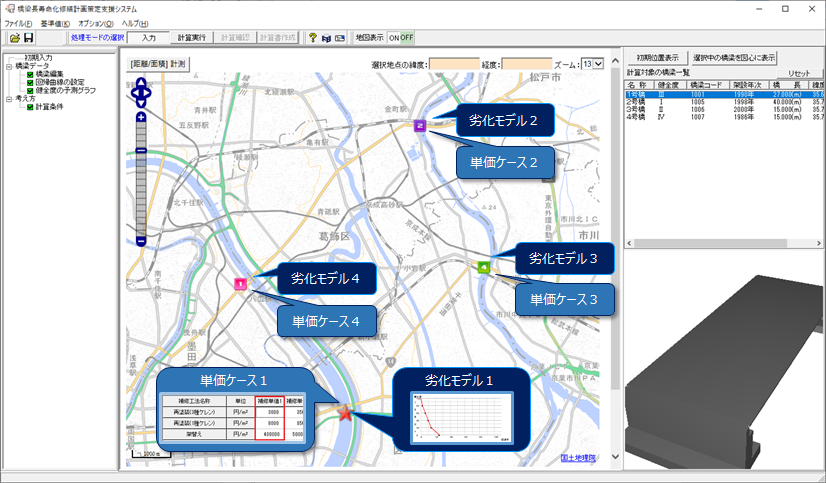This screenshot has height=483, width=826.
Task: Click the map vertical scrollbar thumb
Action: pos(615,228)
